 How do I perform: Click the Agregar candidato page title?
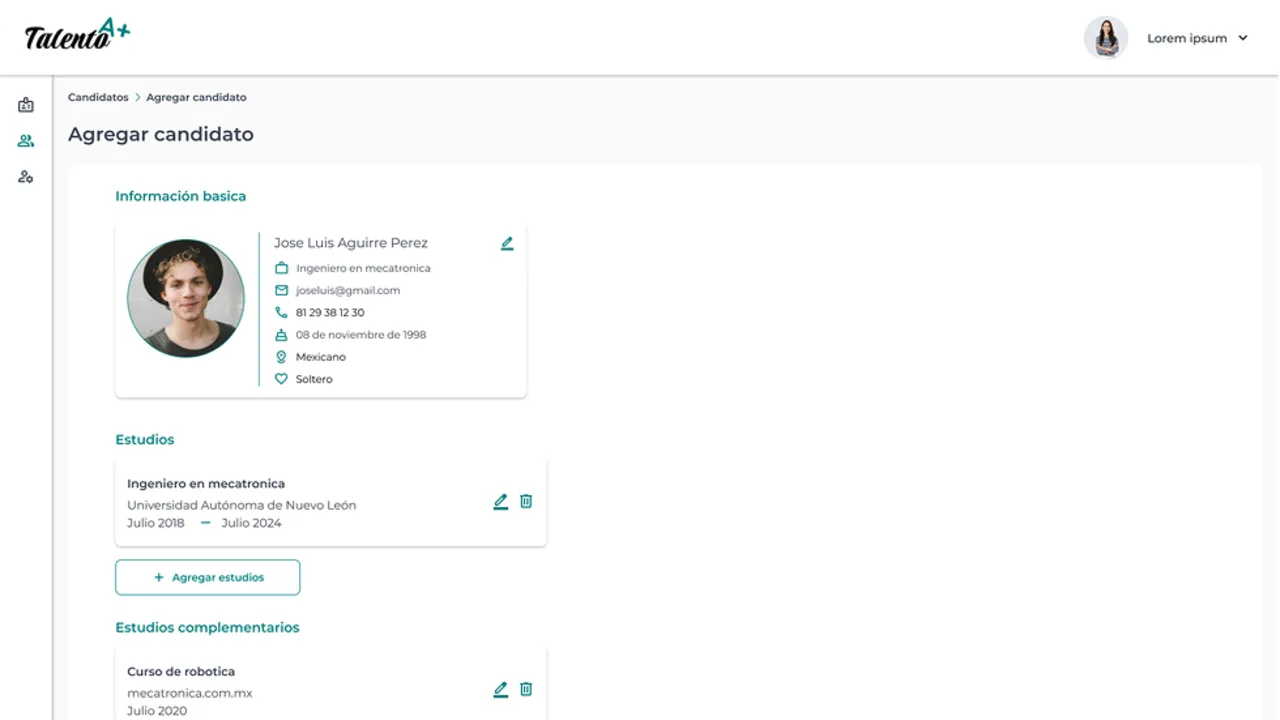(161, 134)
